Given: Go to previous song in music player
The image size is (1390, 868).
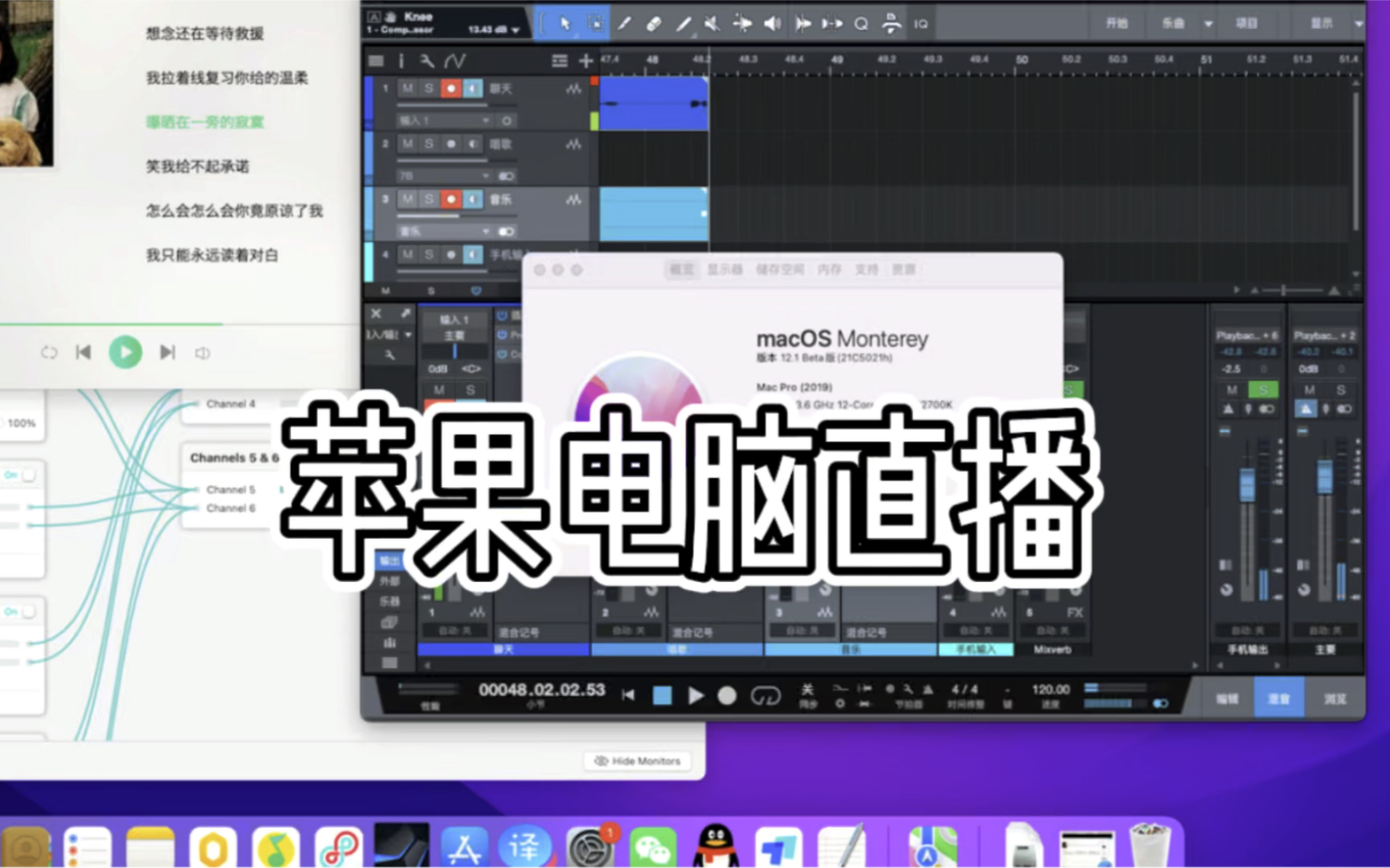Looking at the screenshot, I should pyautogui.click(x=83, y=352).
